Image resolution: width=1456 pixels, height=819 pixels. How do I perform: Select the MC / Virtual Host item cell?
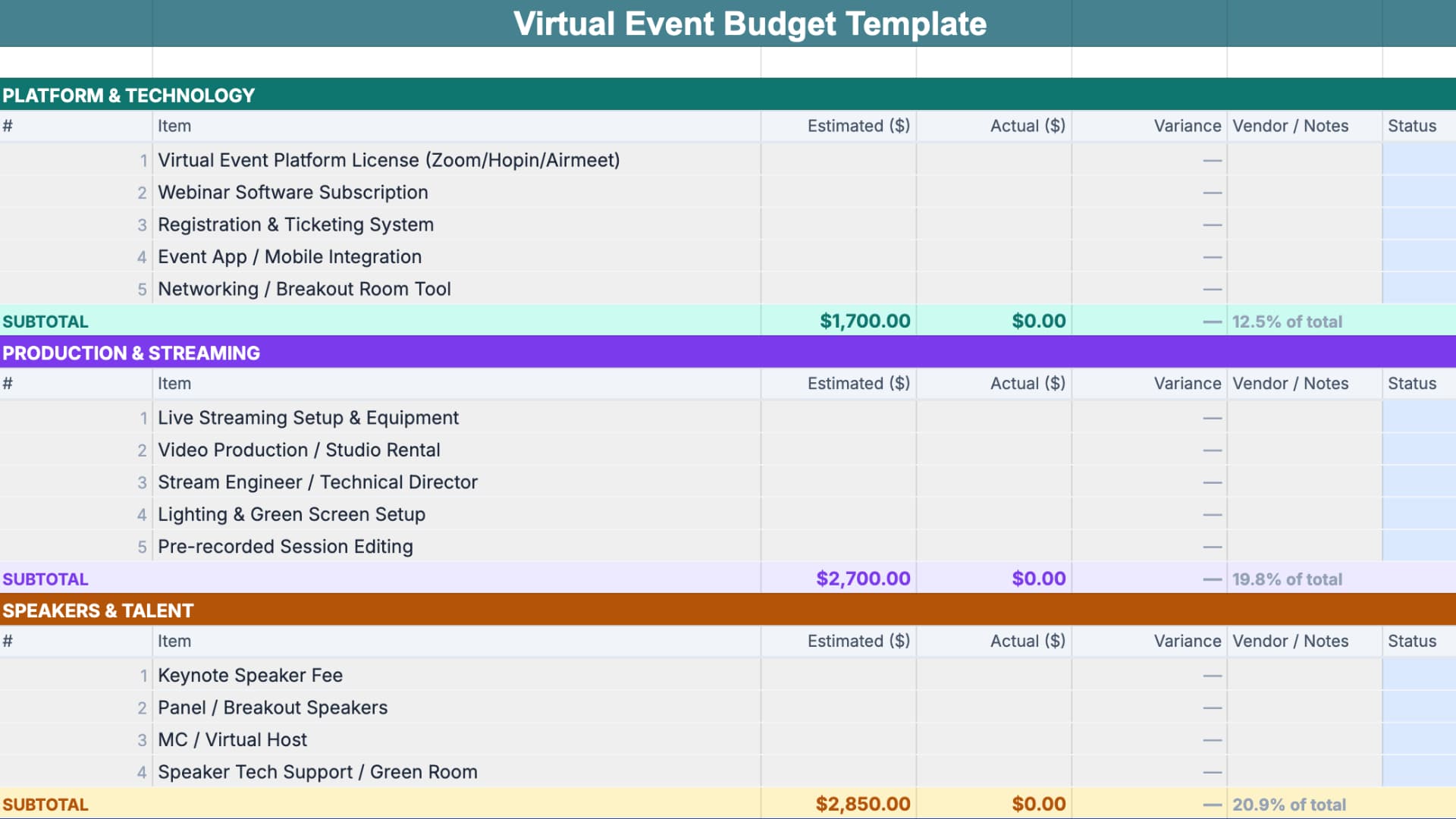click(232, 739)
